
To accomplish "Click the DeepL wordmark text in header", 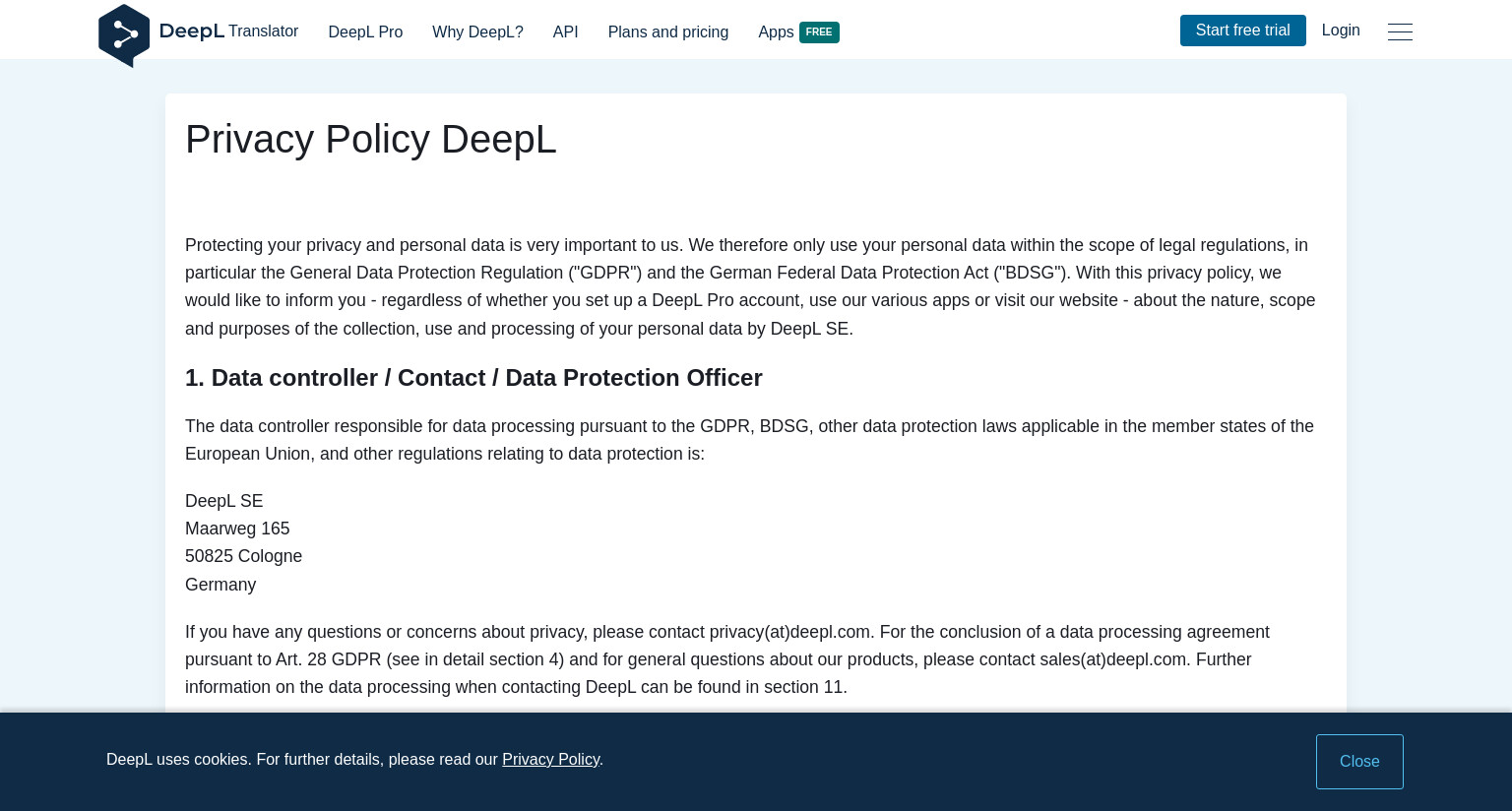I will 192,31.
